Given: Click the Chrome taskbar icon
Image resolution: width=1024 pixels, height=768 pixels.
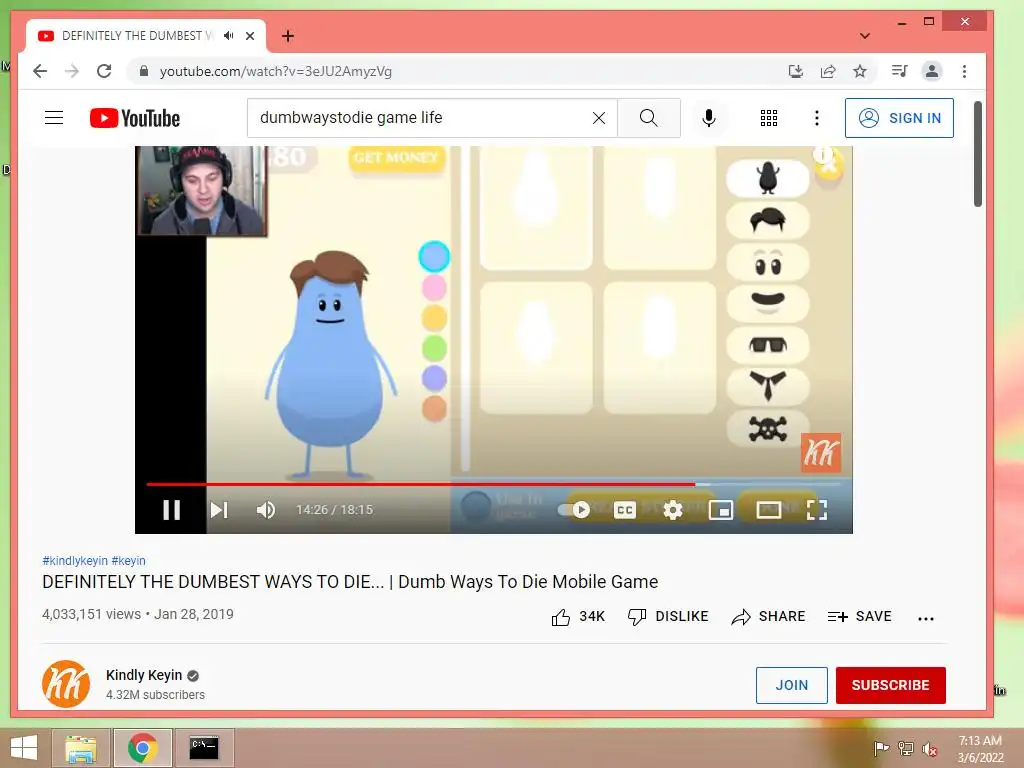Looking at the screenshot, I should click(x=143, y=748).
